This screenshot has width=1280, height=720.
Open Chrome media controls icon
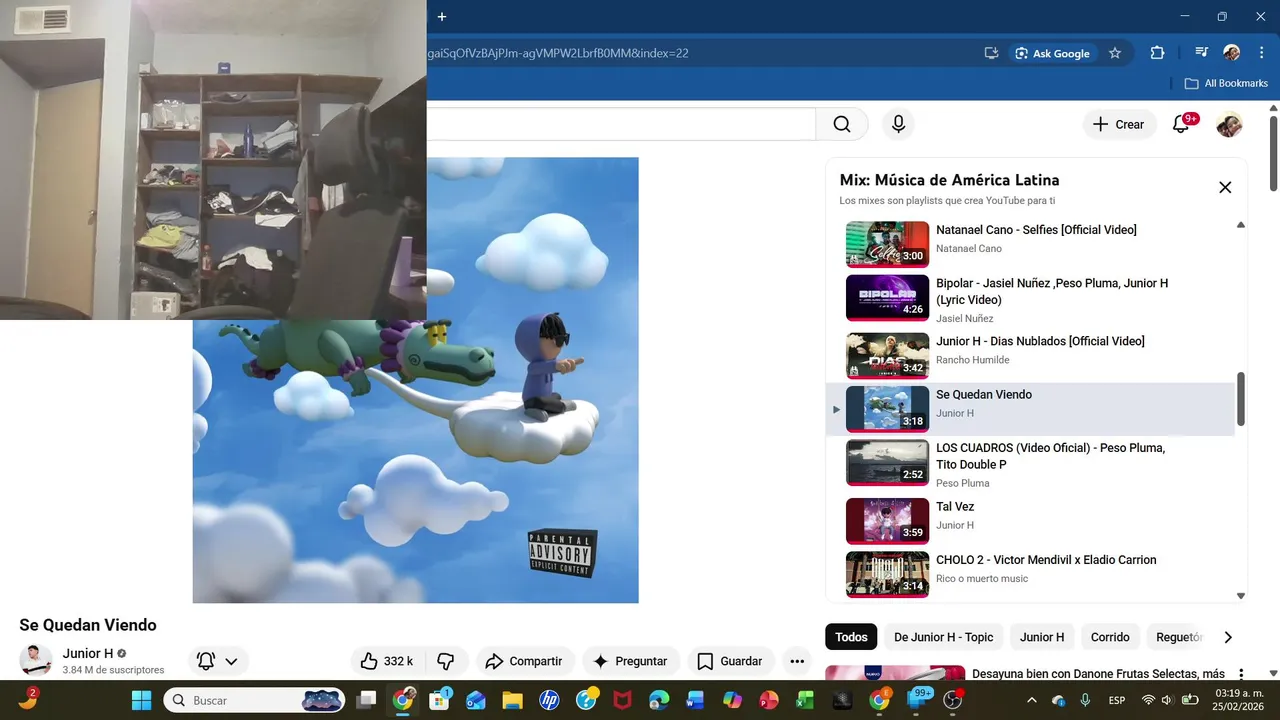1201,53
